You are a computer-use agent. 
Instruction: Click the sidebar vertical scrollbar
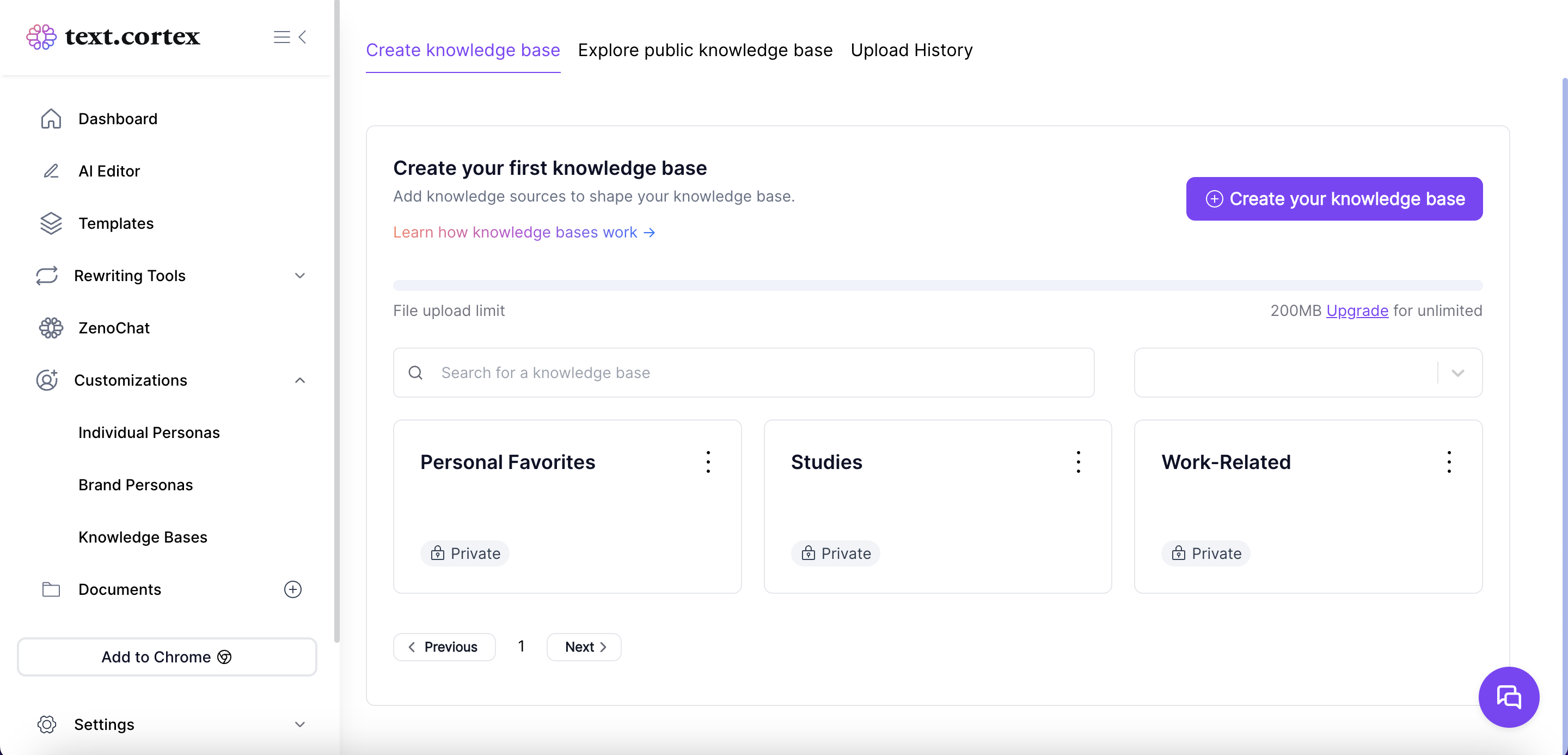(x=336, y=321)
